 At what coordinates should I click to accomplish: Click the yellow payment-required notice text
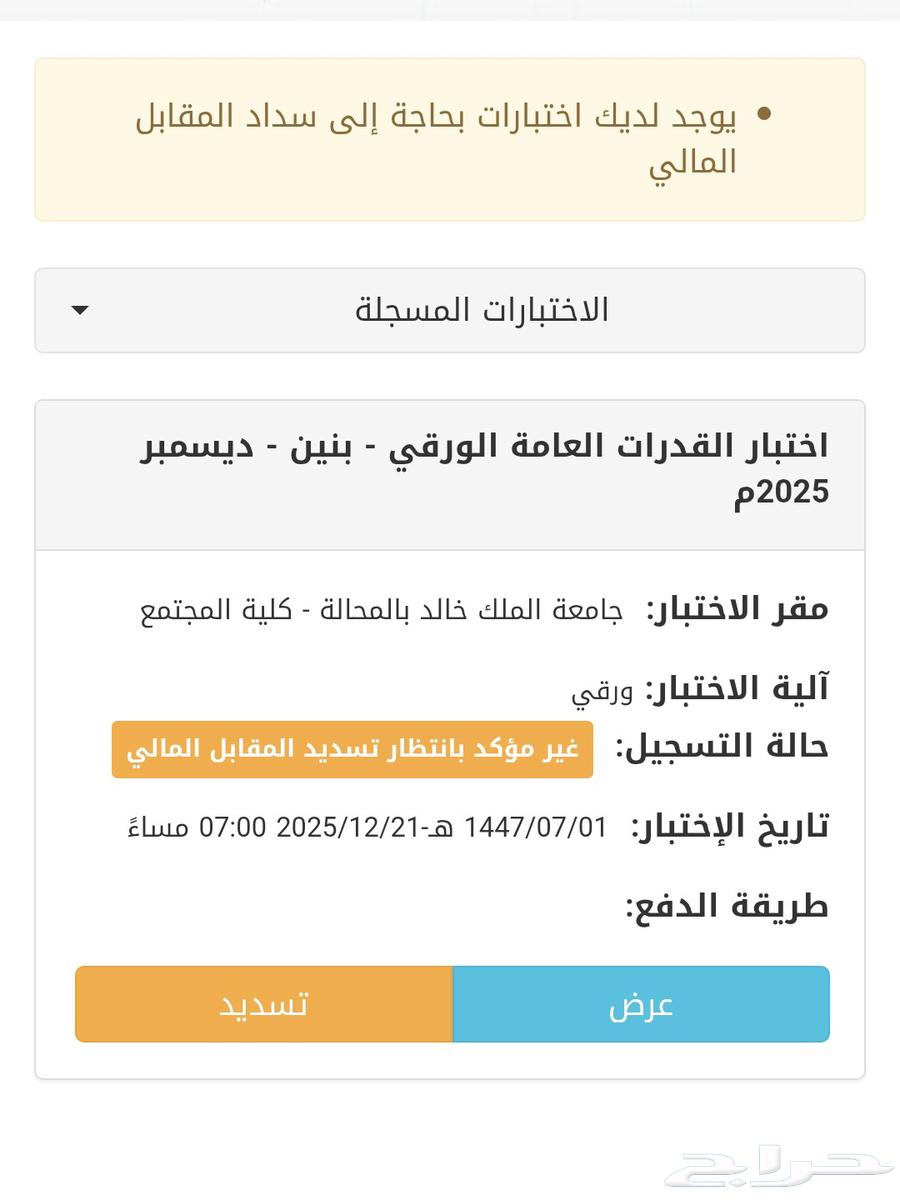point(436,139)
